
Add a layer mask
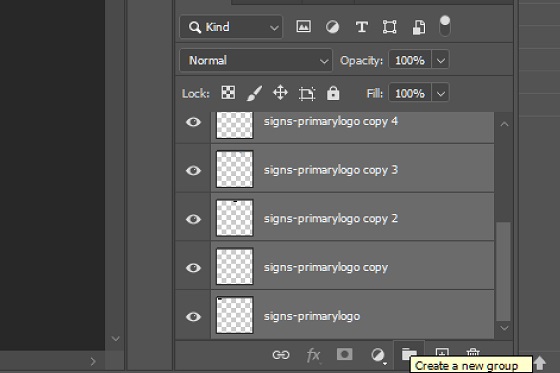(x=345, y=354)
